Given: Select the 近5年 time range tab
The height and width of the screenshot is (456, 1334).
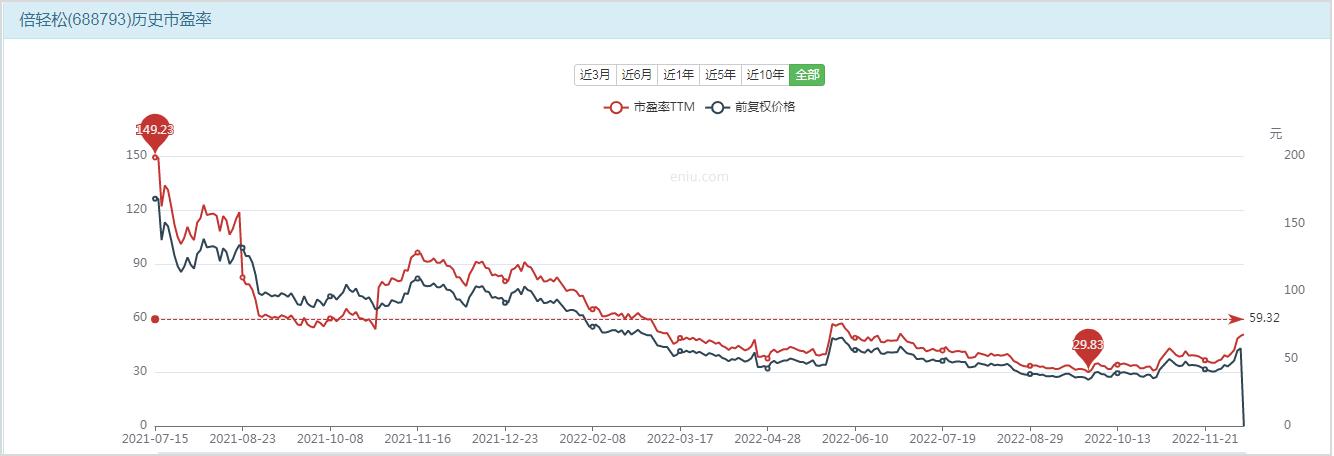Looking at the screenshot, I should click(x=720, y=75).
